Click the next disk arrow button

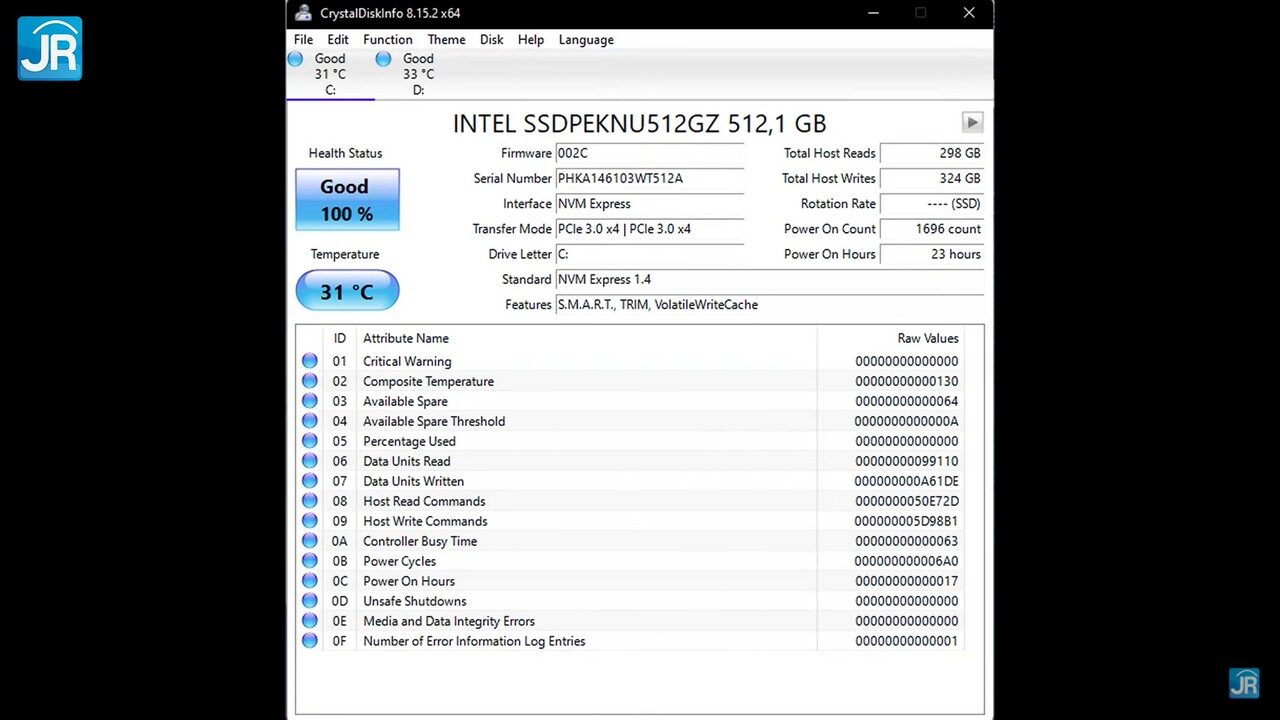click(x=972, y=122)
